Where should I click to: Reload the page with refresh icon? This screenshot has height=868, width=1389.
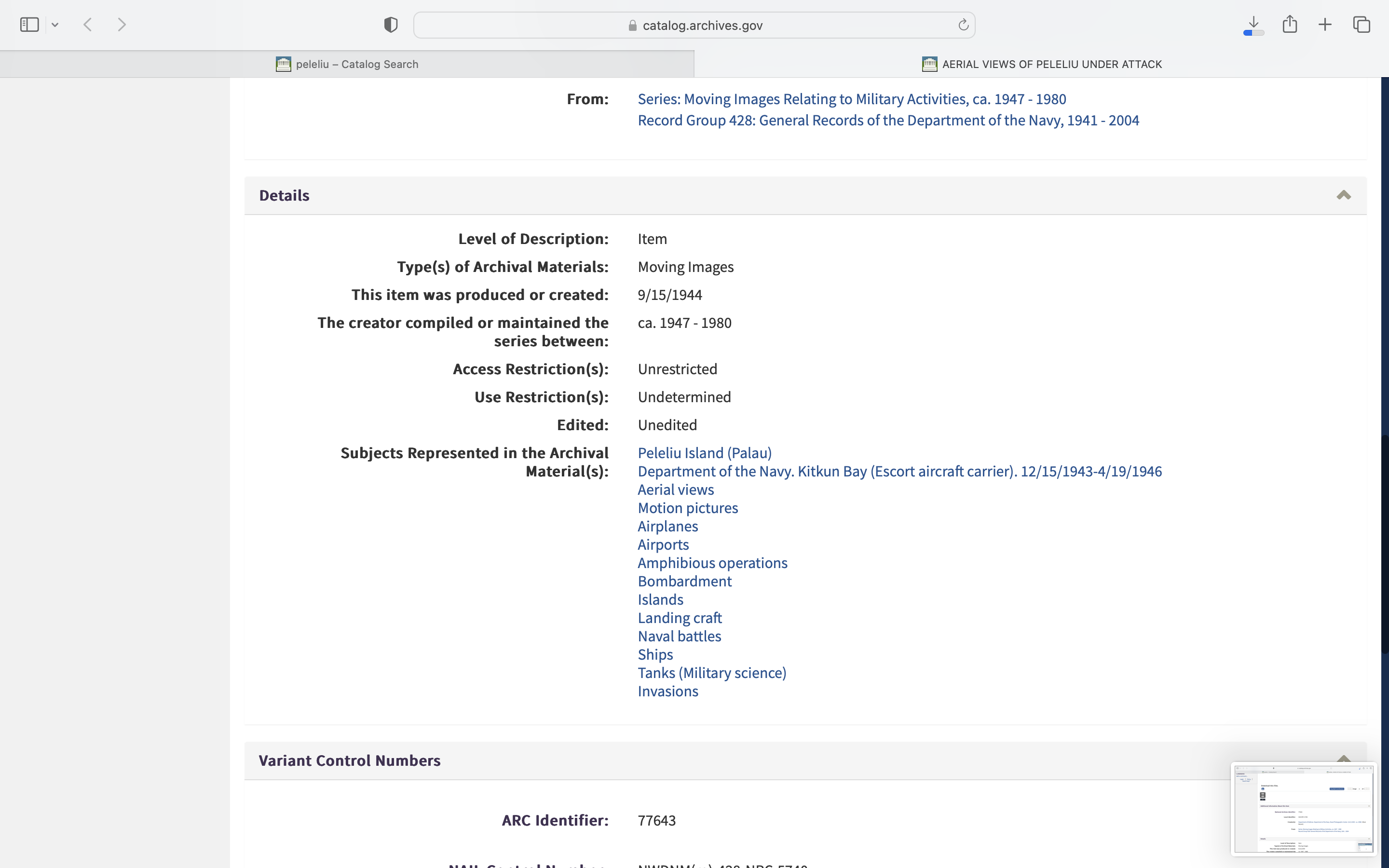tap(963, 25)
